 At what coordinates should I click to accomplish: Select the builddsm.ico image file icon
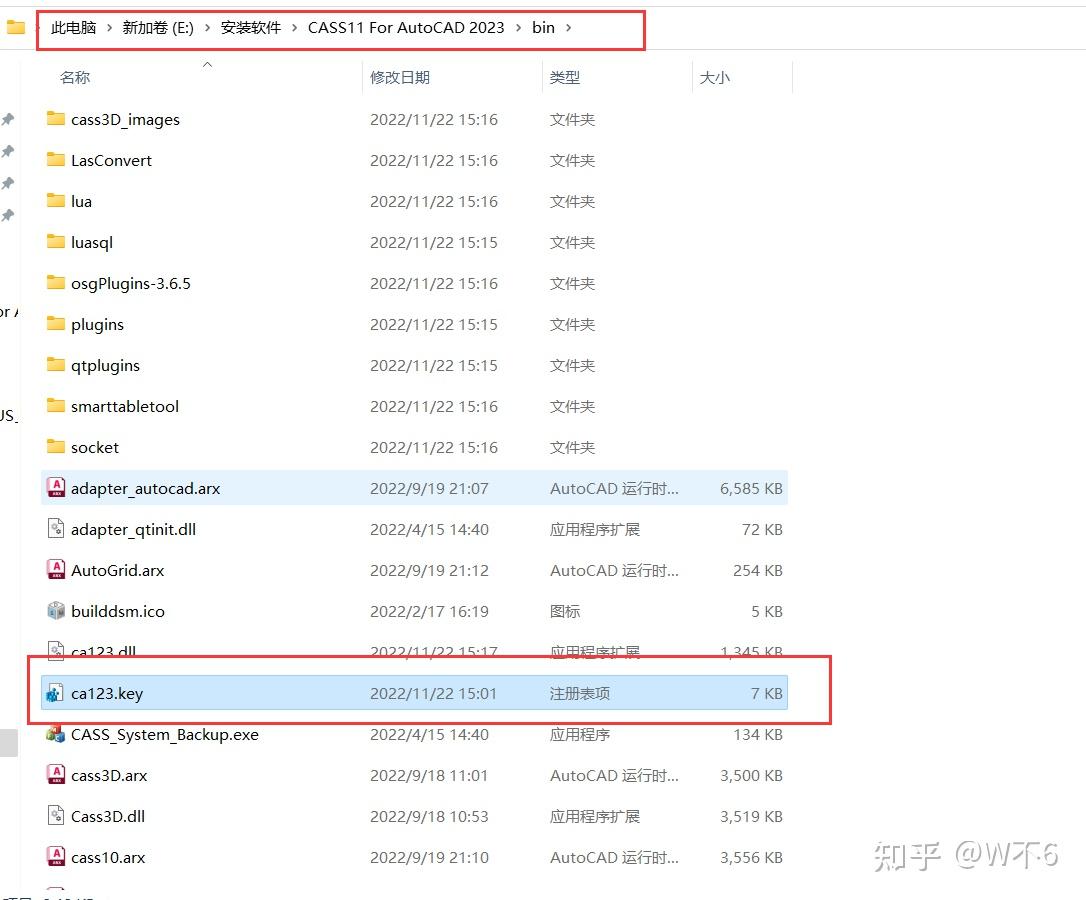pos(56,611)
